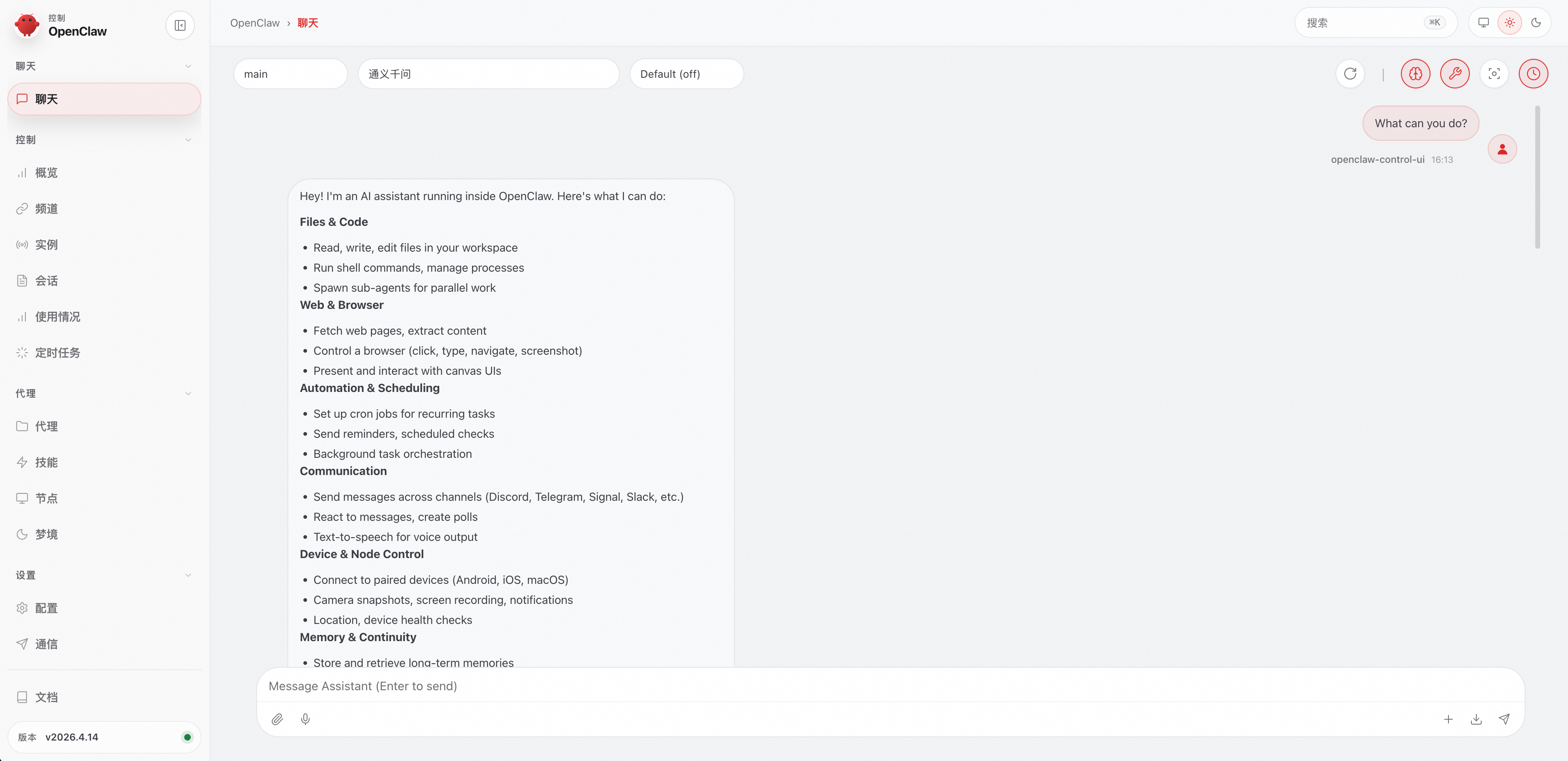1568x761 pixels.
Task: Toggle the clock history icon
Action: click(x=1533, y=74)
